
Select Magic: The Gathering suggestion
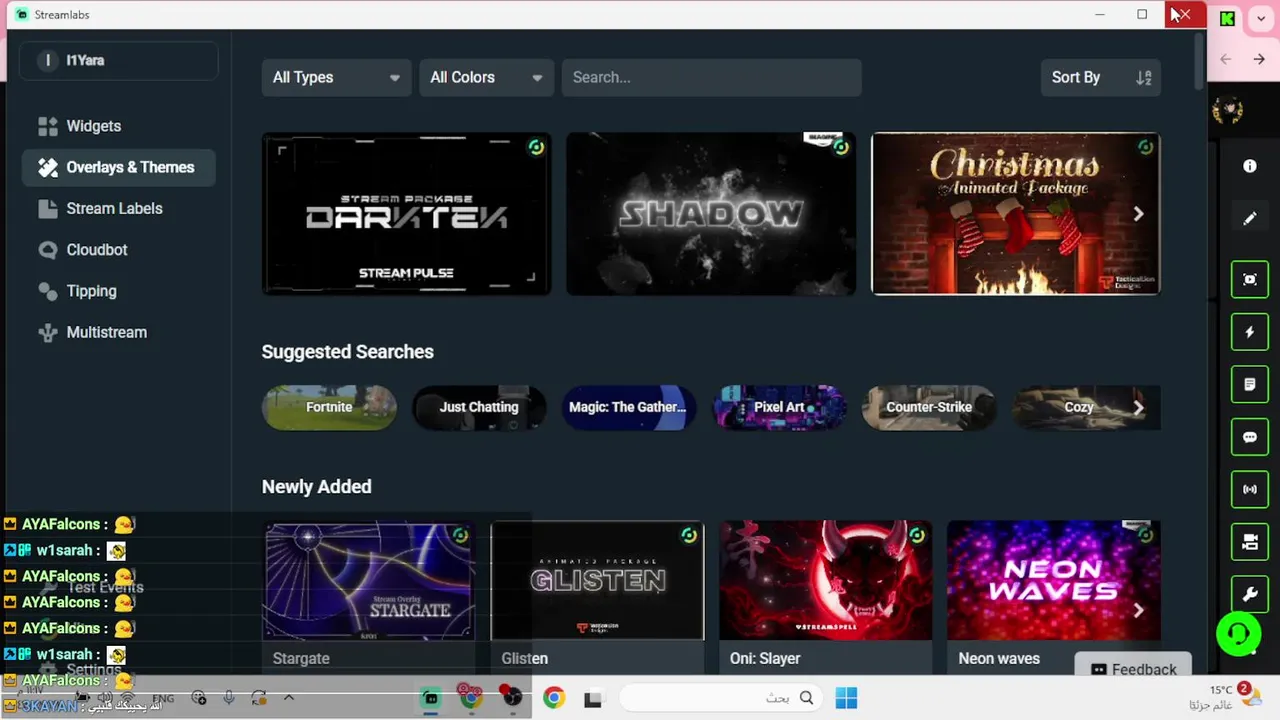pos(628,407)
